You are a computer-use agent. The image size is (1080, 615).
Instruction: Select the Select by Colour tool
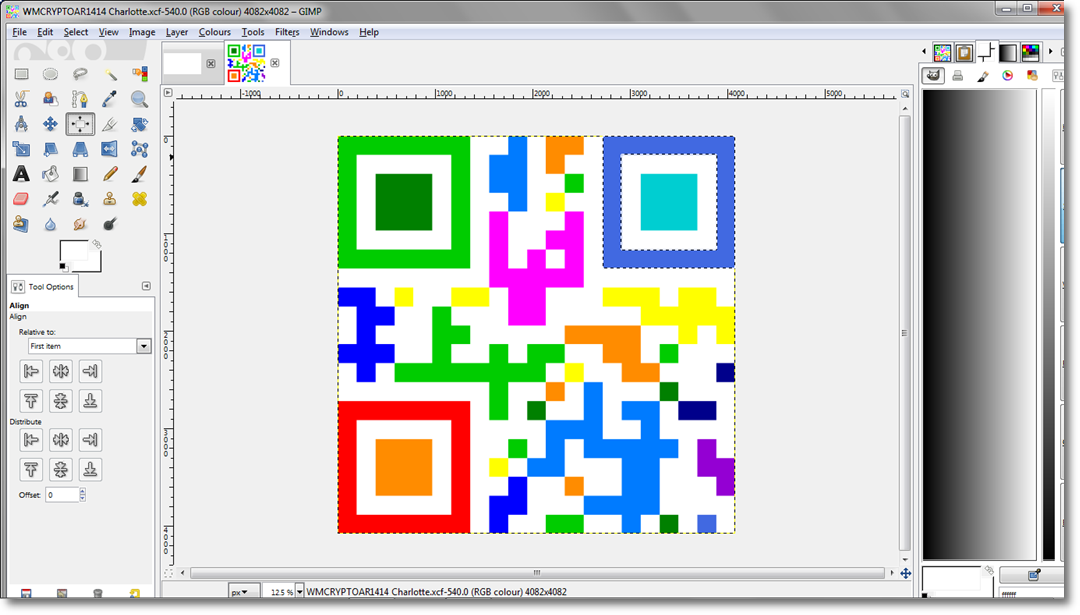tap(140, 74)
